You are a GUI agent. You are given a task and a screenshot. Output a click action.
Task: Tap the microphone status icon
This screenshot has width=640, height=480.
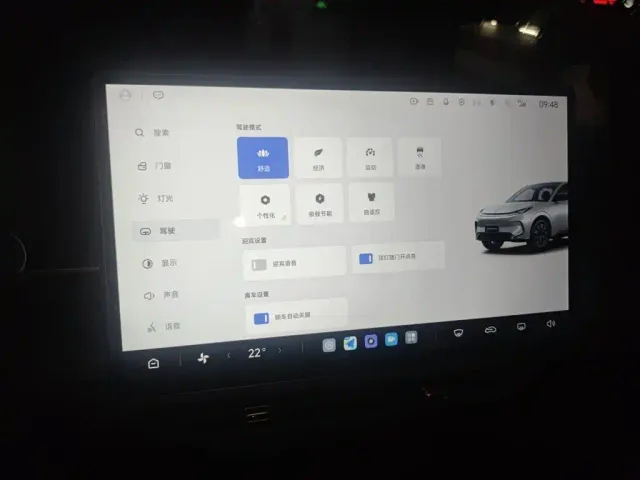point(446,102)
